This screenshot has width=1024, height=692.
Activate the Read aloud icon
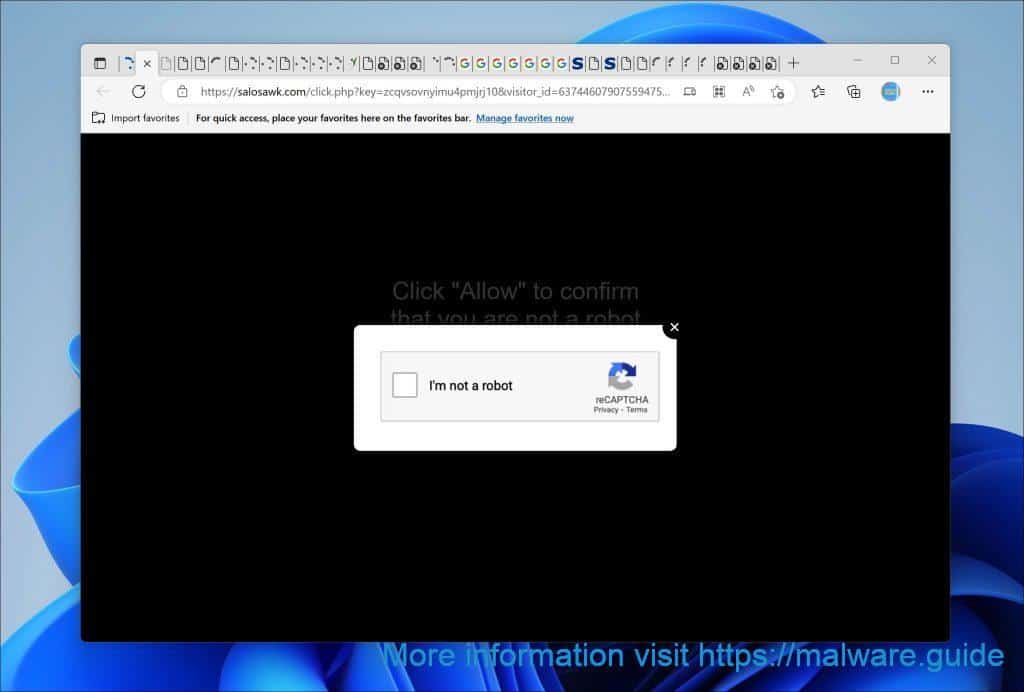748,91
